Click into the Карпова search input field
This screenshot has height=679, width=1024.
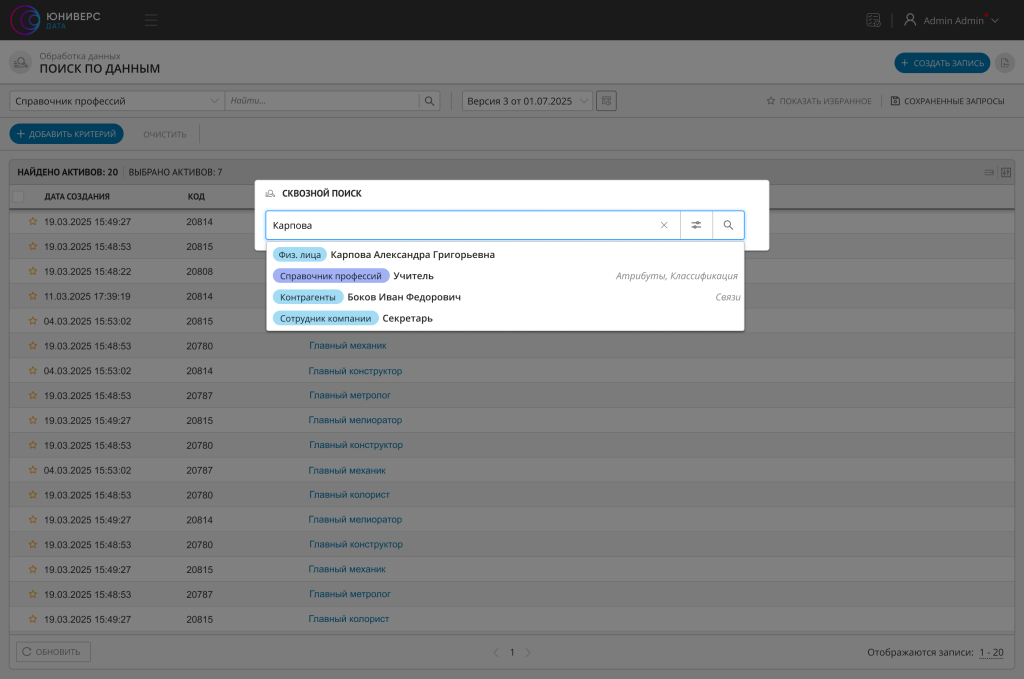coord(460,226)
